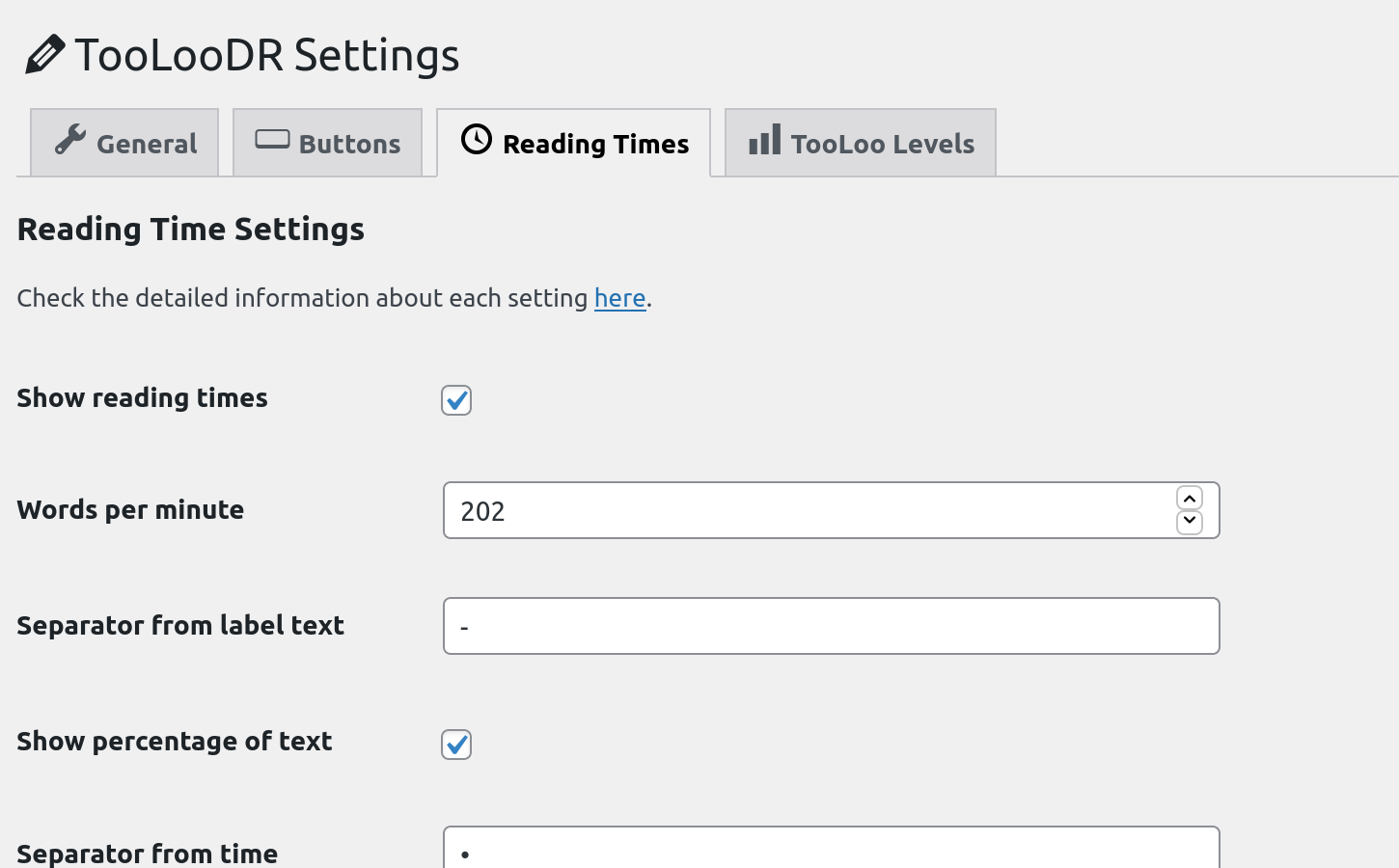Click the Show reading times label text

click(142, 398)
